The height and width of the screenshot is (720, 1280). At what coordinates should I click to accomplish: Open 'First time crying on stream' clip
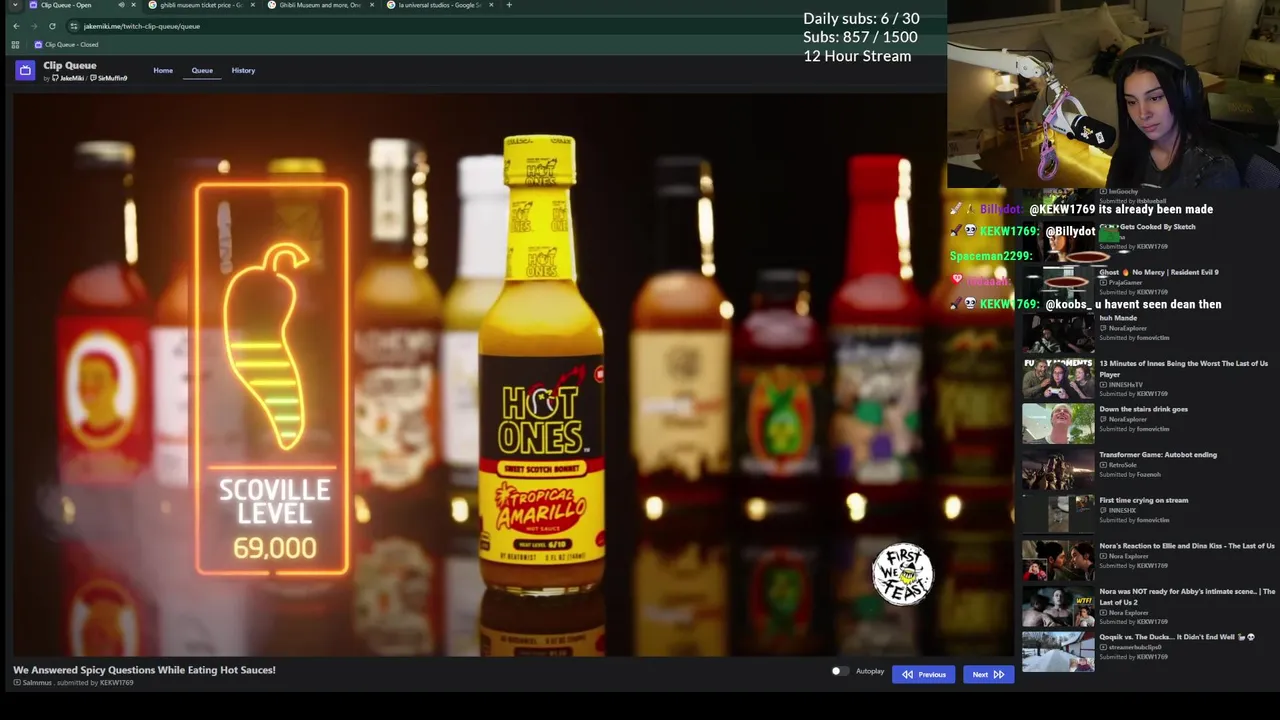[1144, 500]
